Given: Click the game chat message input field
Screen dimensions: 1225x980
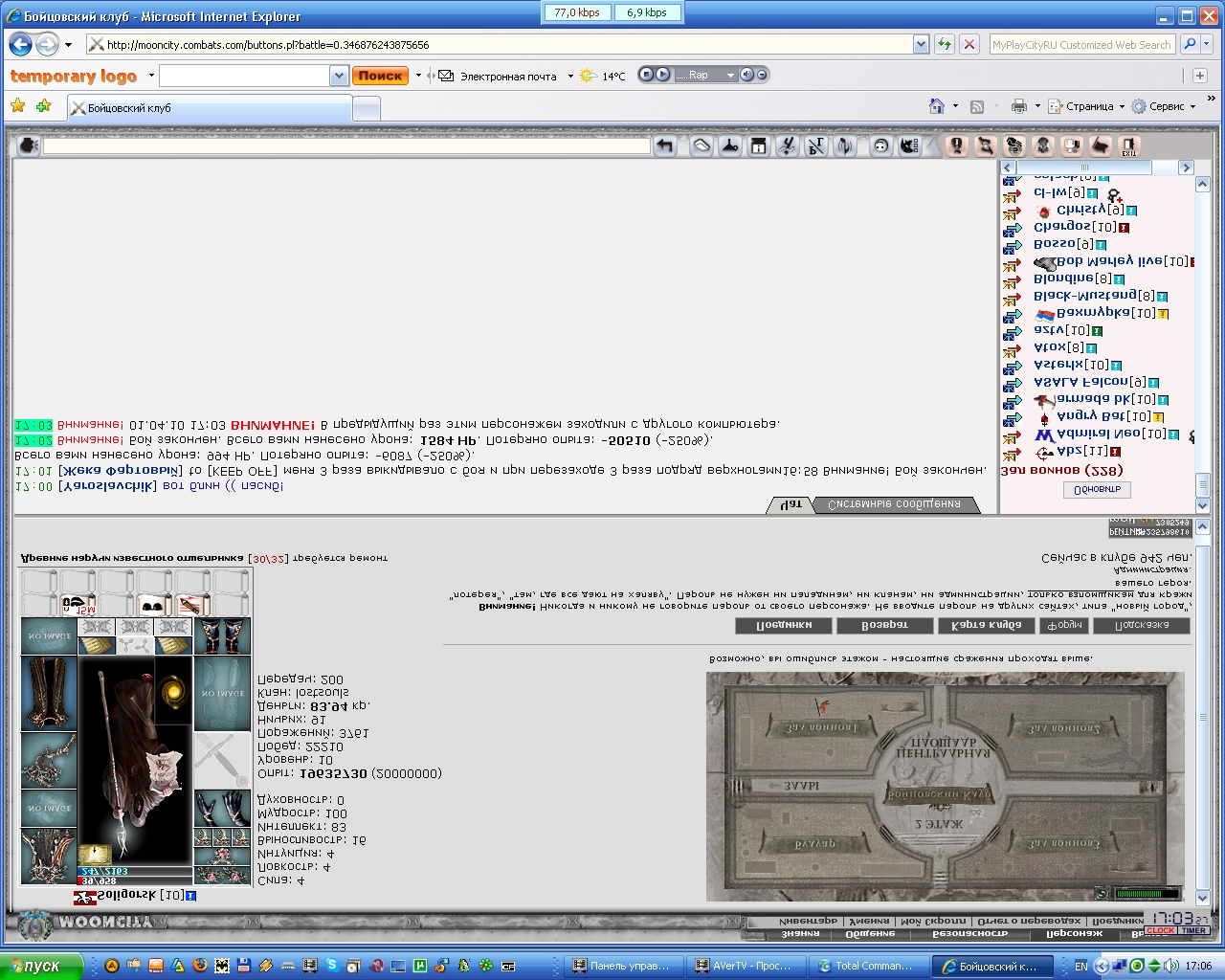Looking at the screenshot, I should [x=345, y=145].
